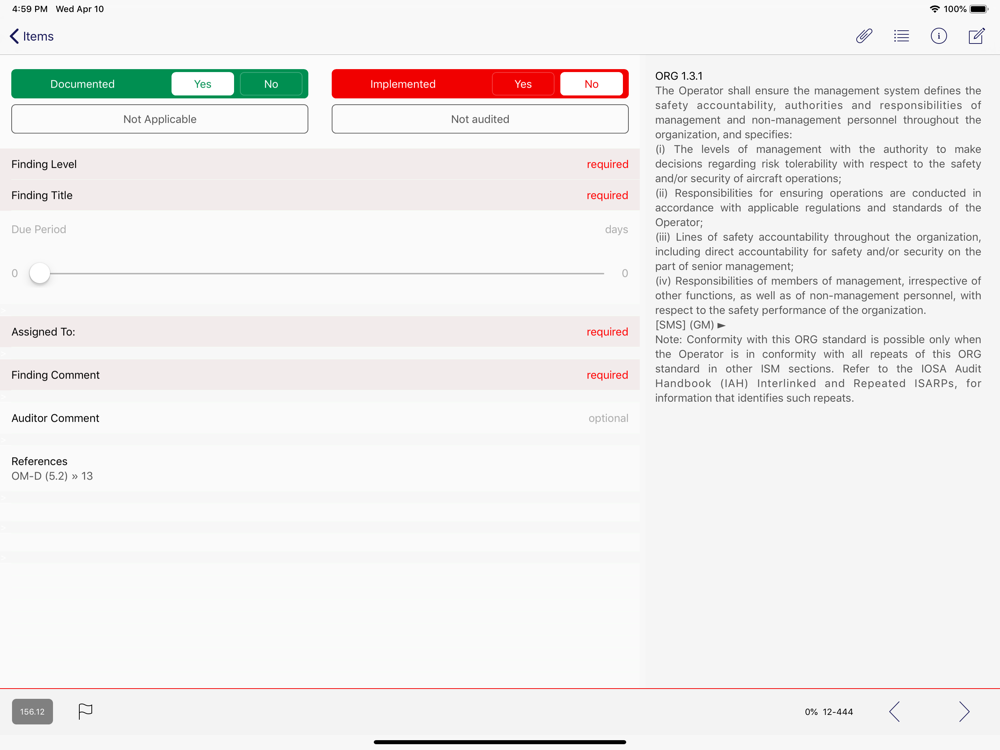Tap the [SMS] (GM) guidance marker
Screen dimensions: 1000x750
pyautogui.click(x=690, y=325)
